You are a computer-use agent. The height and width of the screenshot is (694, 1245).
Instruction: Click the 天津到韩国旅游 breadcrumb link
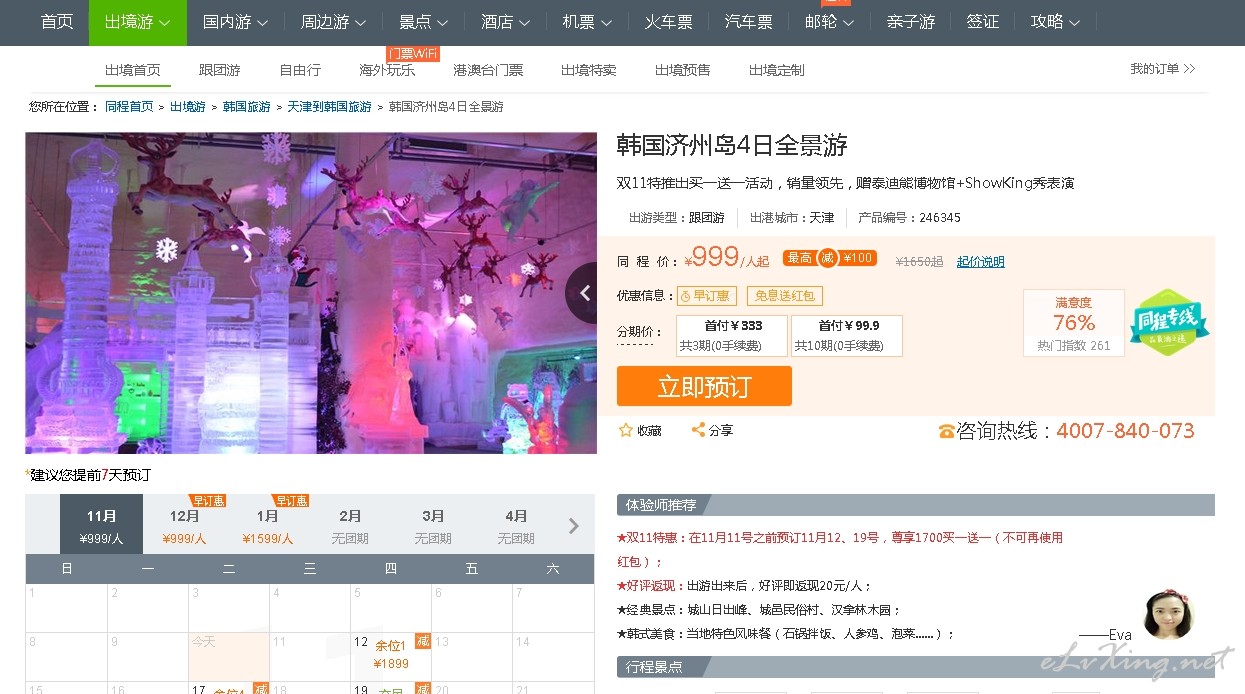coord(329,107)
